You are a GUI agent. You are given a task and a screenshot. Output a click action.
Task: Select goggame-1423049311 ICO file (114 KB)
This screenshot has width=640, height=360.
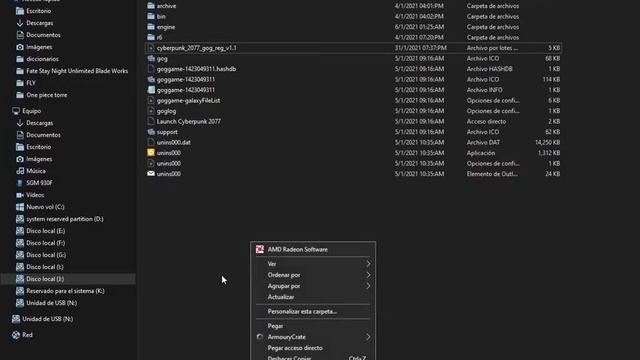(x=186, y=80)
